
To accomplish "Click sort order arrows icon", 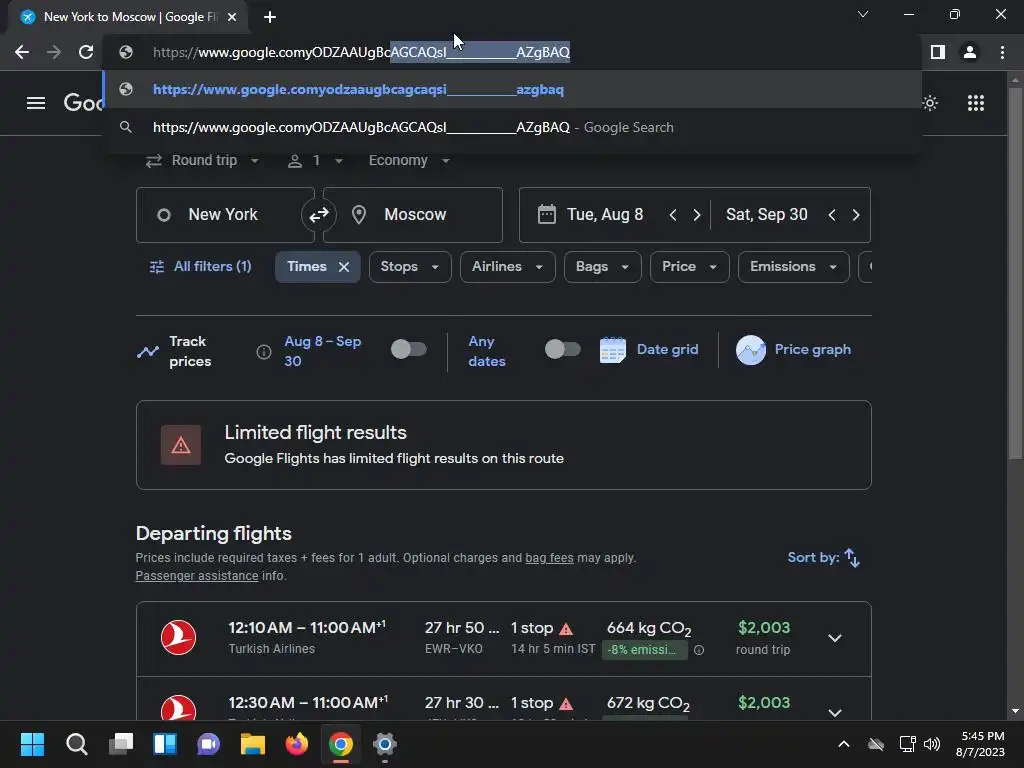I will (852, 558).
